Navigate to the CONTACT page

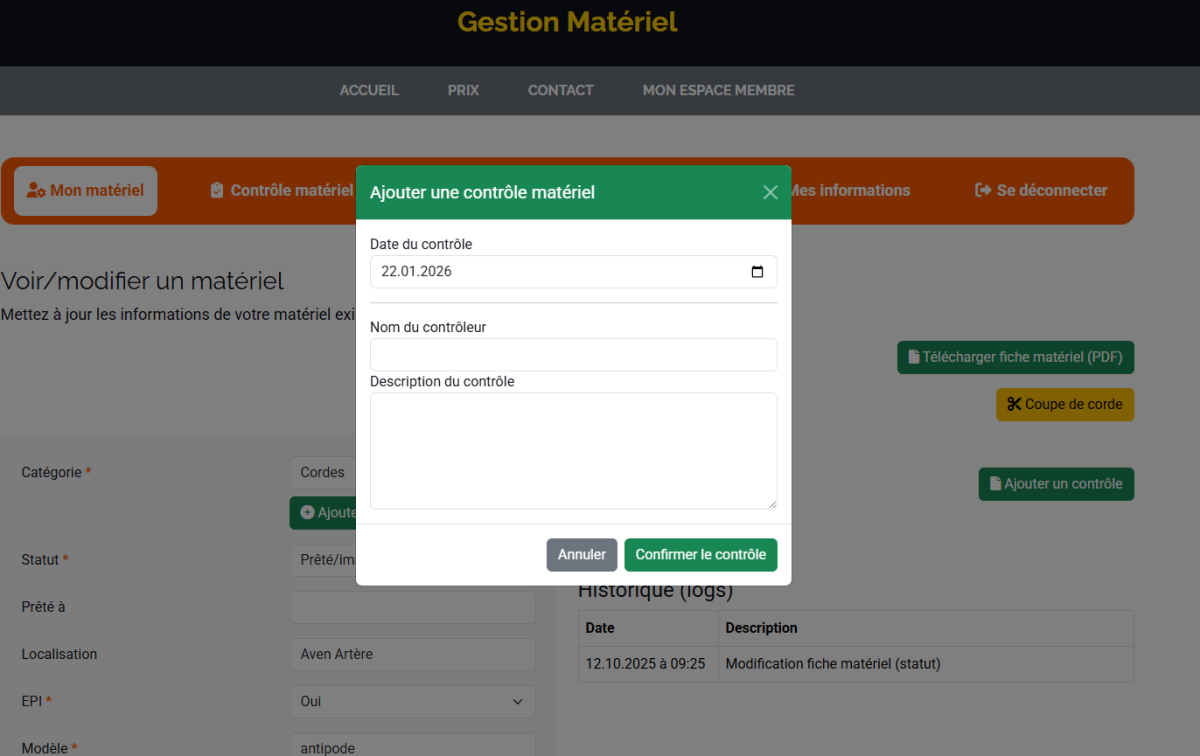(x=560, y=90)
